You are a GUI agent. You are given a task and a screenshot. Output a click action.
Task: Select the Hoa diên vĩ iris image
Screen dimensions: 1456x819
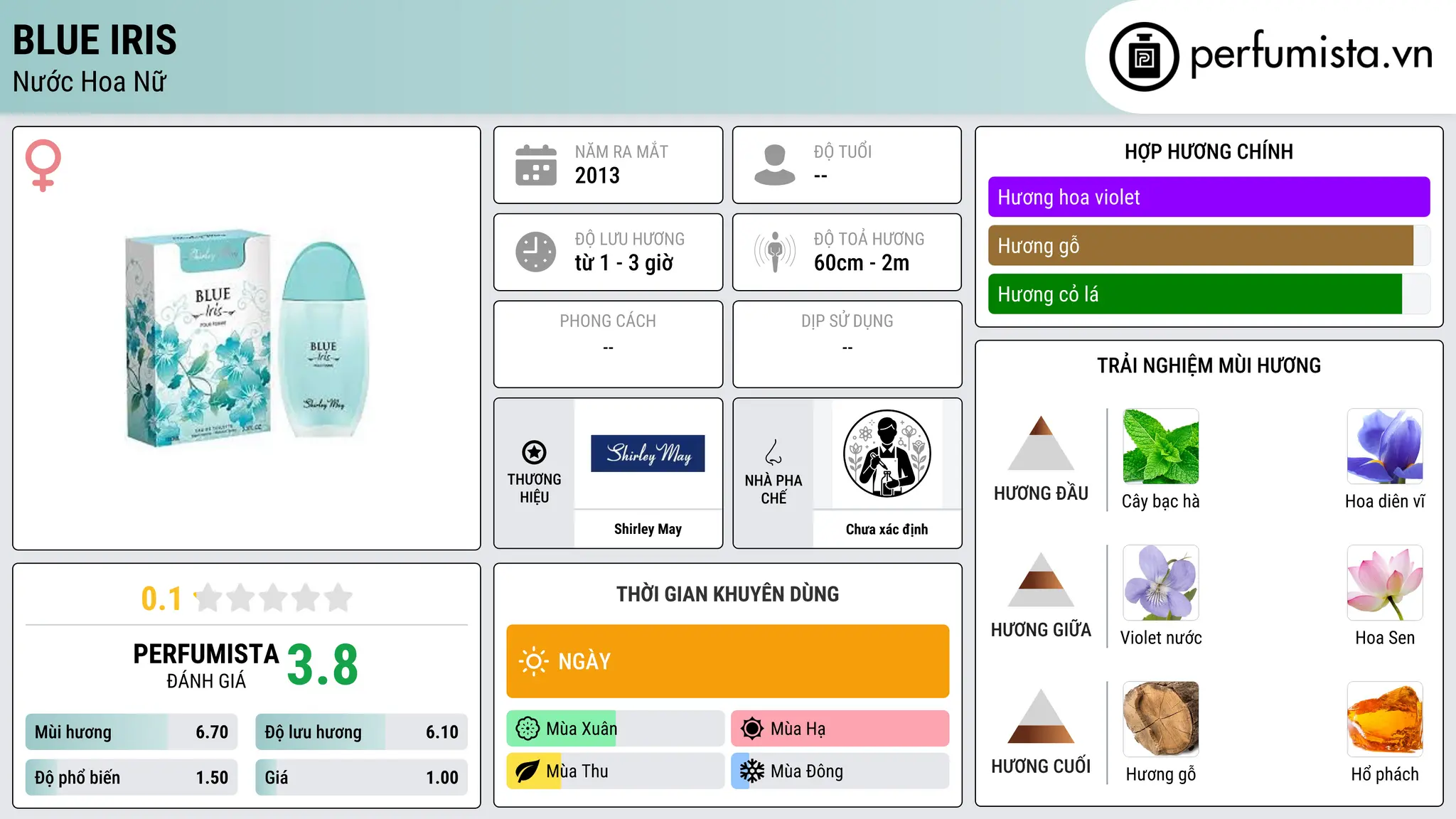1385,446
